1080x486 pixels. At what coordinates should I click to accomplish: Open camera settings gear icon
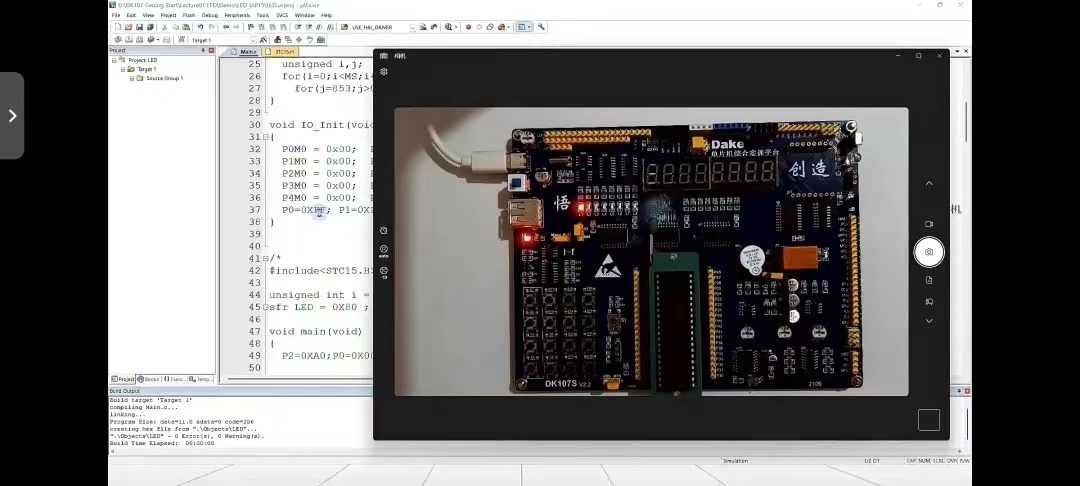point(384,72)
